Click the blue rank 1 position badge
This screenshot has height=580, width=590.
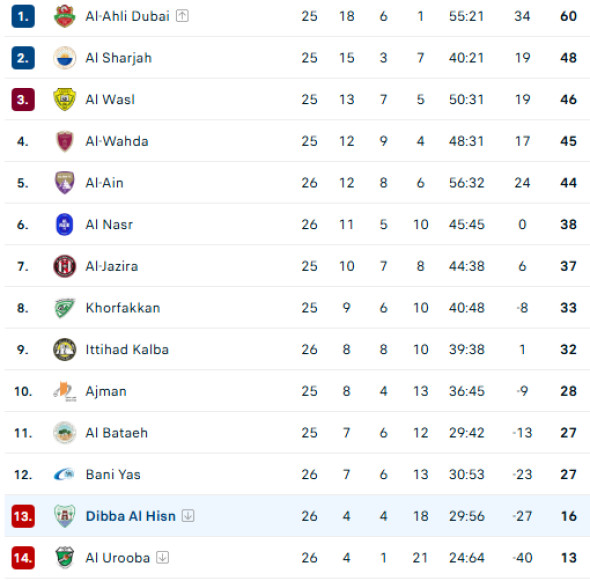point(23,16)
